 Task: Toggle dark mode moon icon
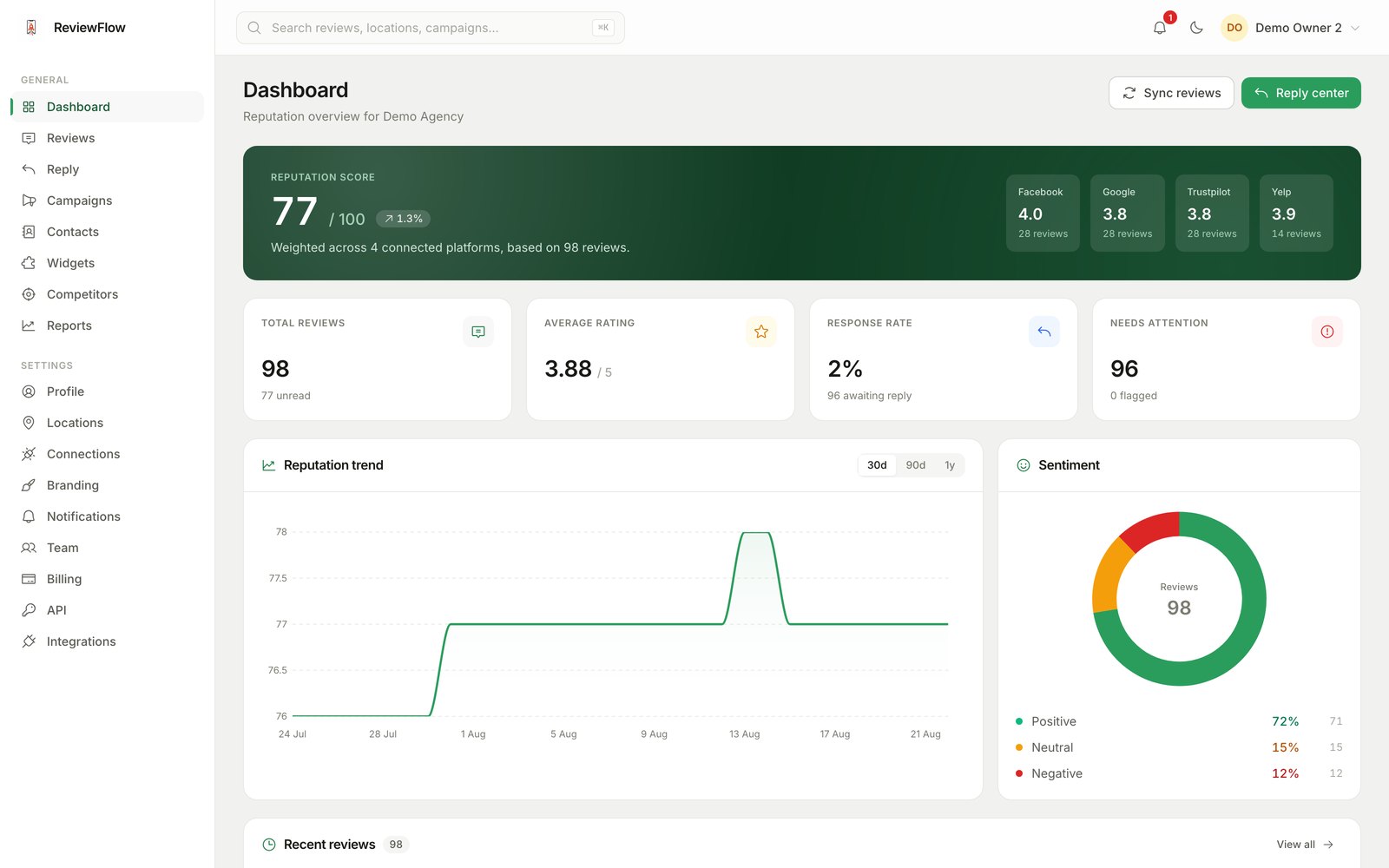[1196, 28]
